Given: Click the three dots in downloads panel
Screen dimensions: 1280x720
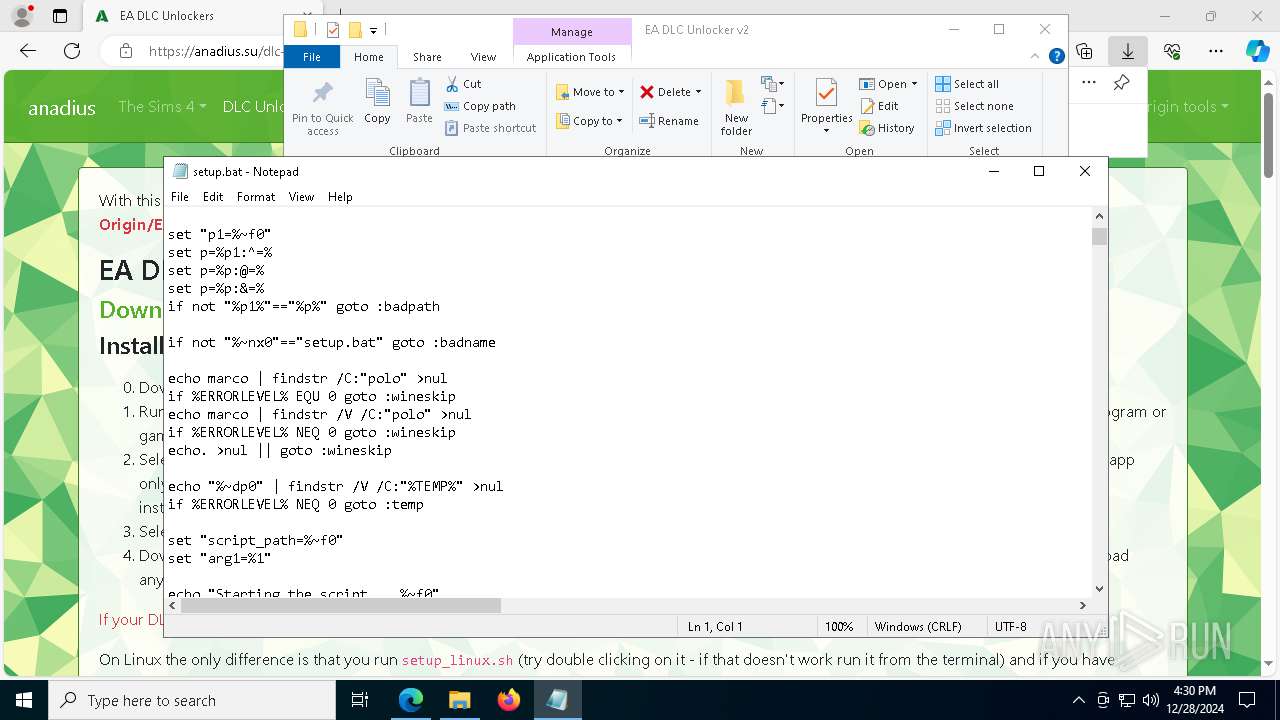Looking at the screenshot, I should point(1089,83).
